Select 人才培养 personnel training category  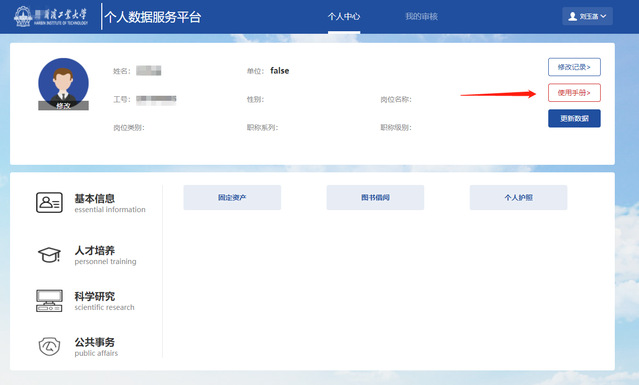[105, 255]
